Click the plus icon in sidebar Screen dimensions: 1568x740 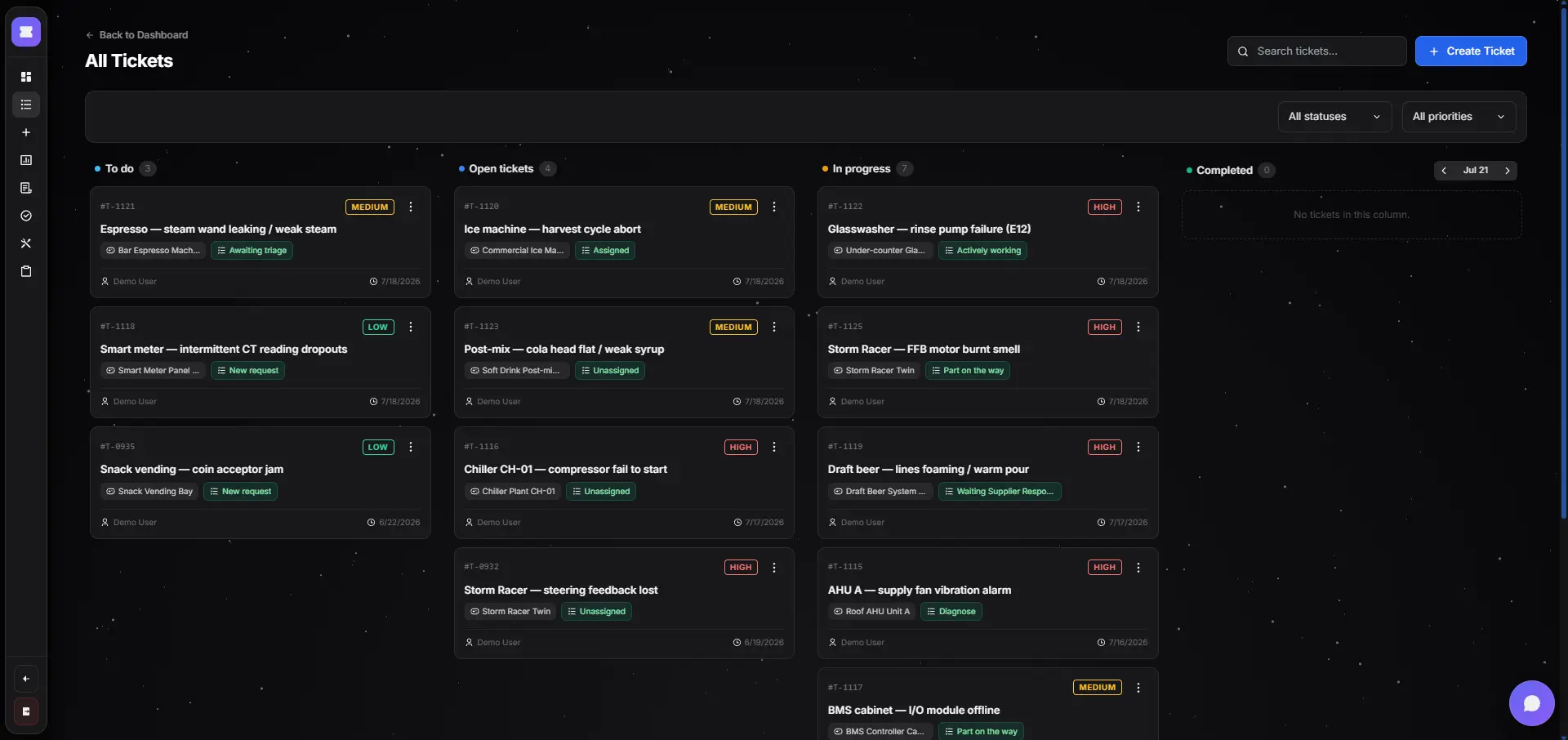click(x=26, y=132)
